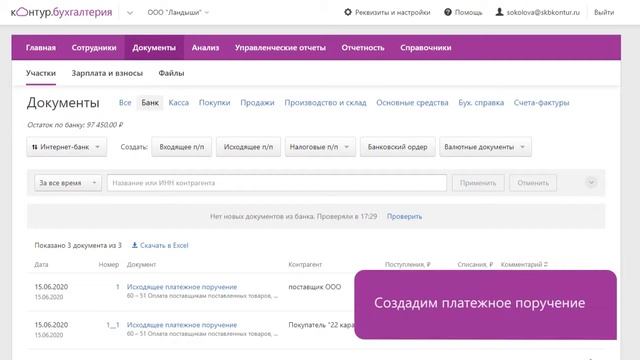Click the user profile icon
The image size is (640, 360).
click(499, 12)
